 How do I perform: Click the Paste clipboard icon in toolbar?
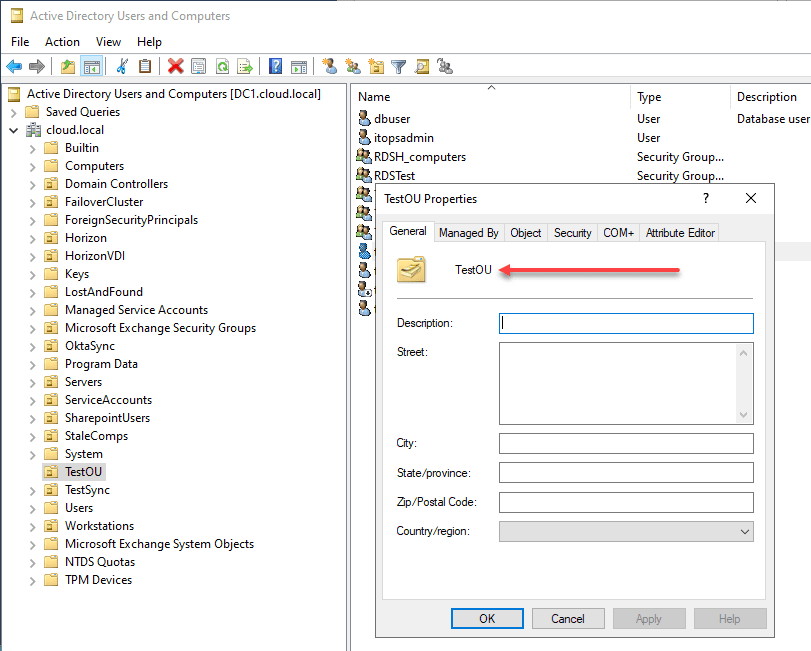coord(145,66)
